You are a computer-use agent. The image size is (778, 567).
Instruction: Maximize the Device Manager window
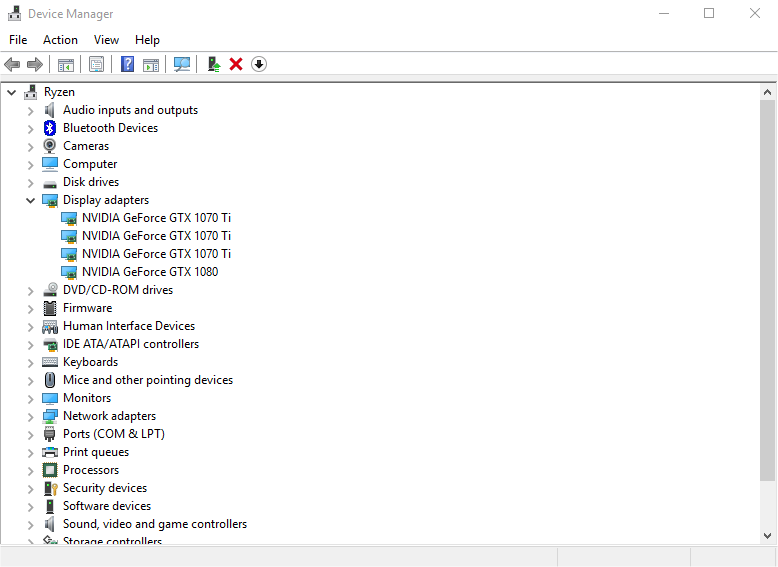[x=709, y=13]
